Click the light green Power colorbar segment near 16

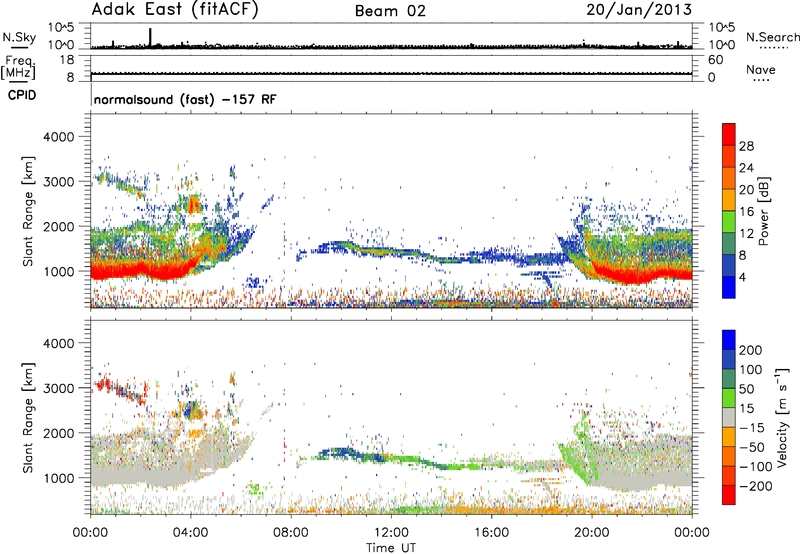729,222
